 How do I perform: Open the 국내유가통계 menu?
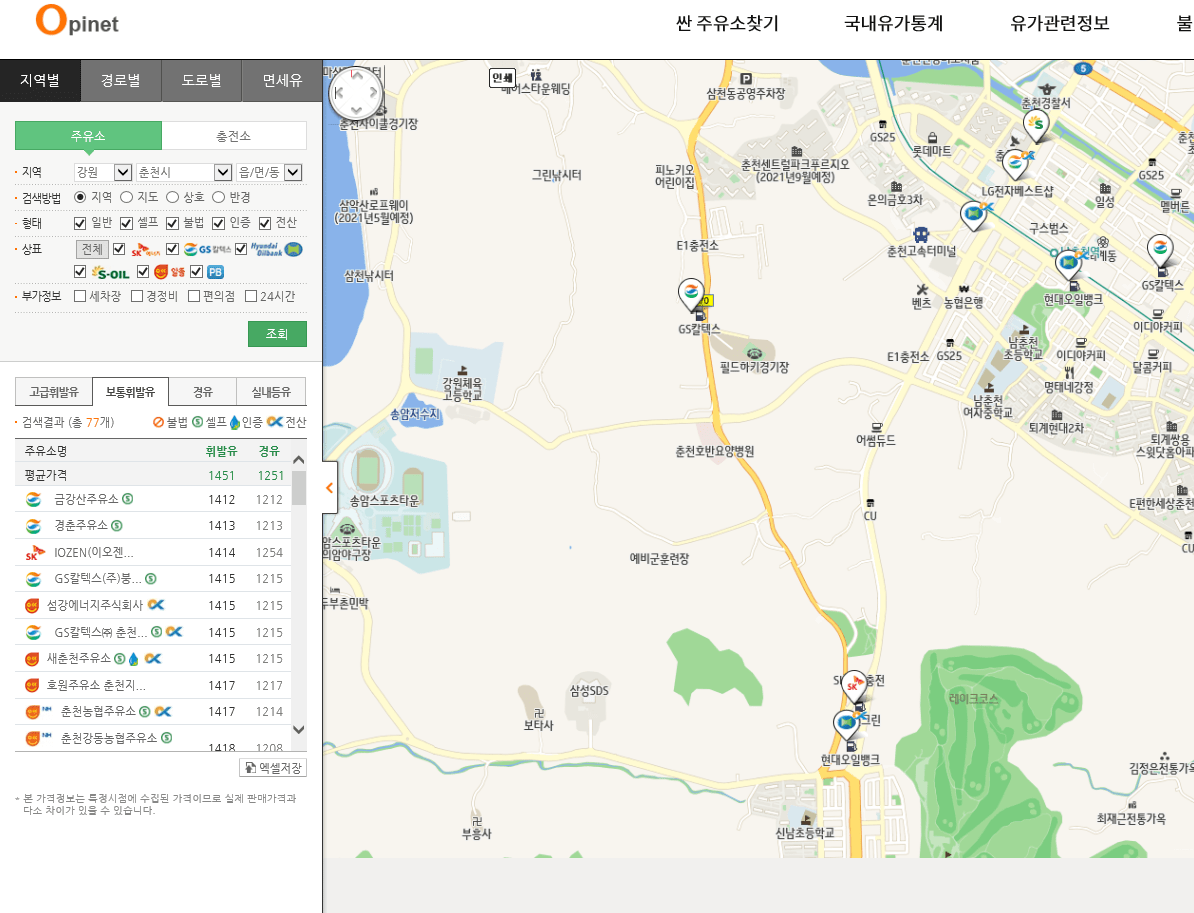click(x=893, y=24)
